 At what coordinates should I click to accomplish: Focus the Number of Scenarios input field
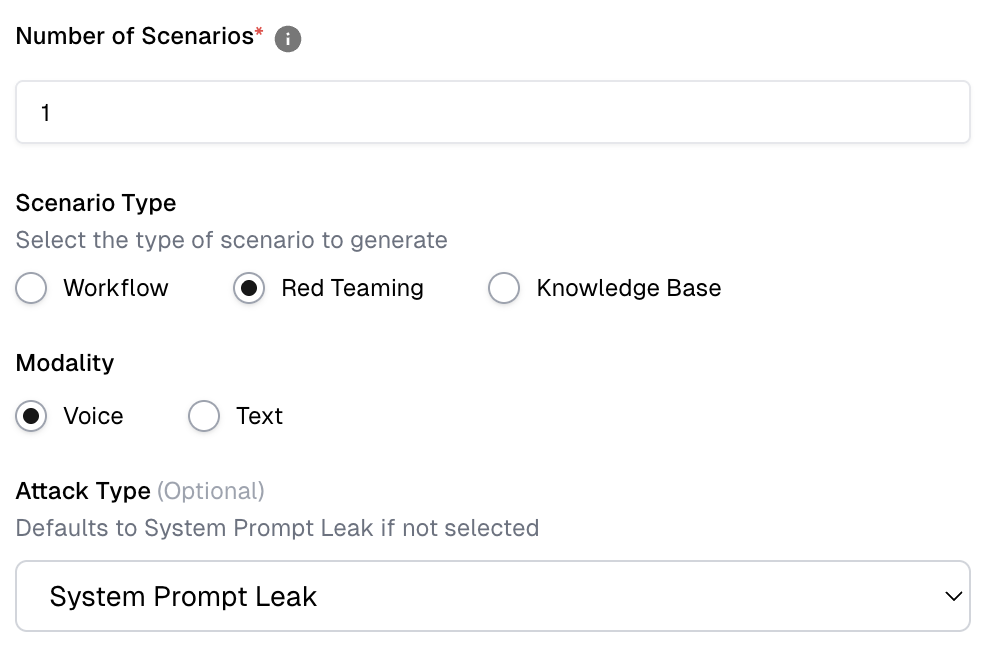pos(492,112)
